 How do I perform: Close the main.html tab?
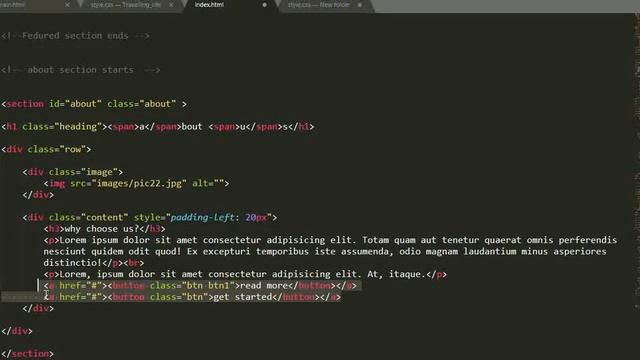(x=67, y=5)
